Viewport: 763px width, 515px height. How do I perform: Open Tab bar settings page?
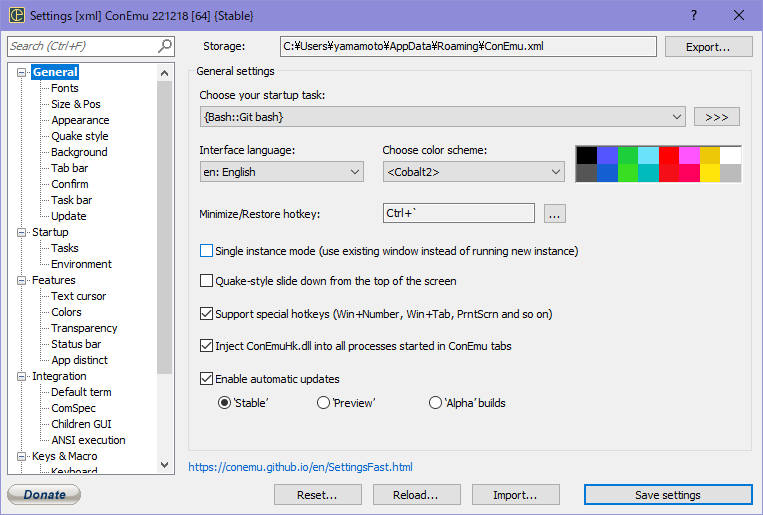70,168
